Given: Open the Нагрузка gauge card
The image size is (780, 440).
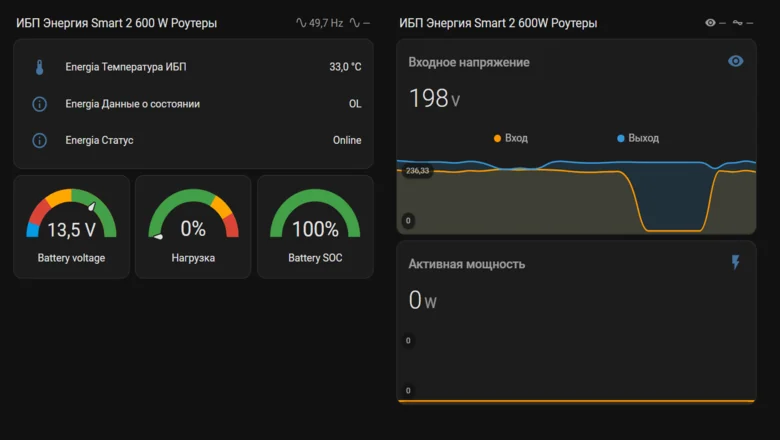Looking at the screenshot, I should click(x=193, y=227).
